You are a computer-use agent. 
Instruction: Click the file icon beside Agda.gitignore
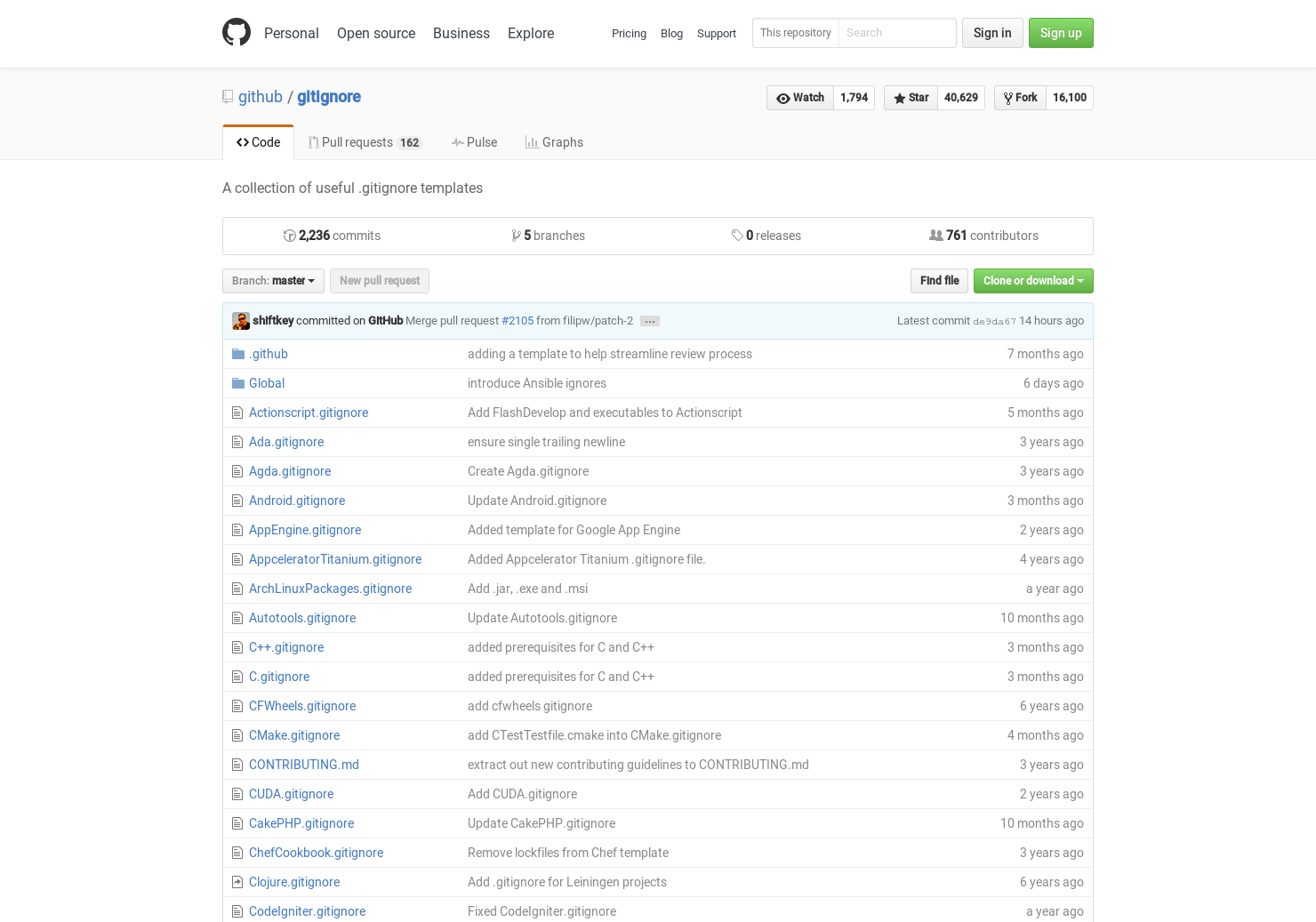(237, 471)
